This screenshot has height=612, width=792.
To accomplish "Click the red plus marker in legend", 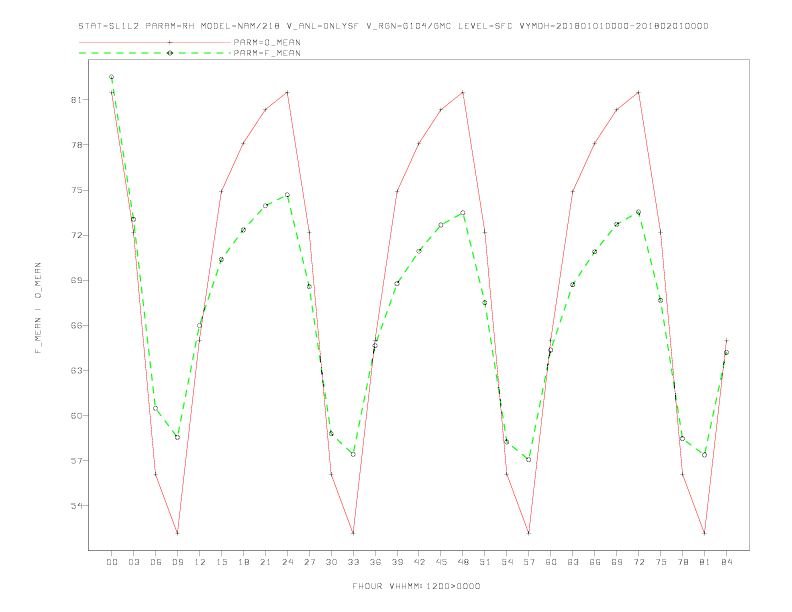I will coord(170,42).
